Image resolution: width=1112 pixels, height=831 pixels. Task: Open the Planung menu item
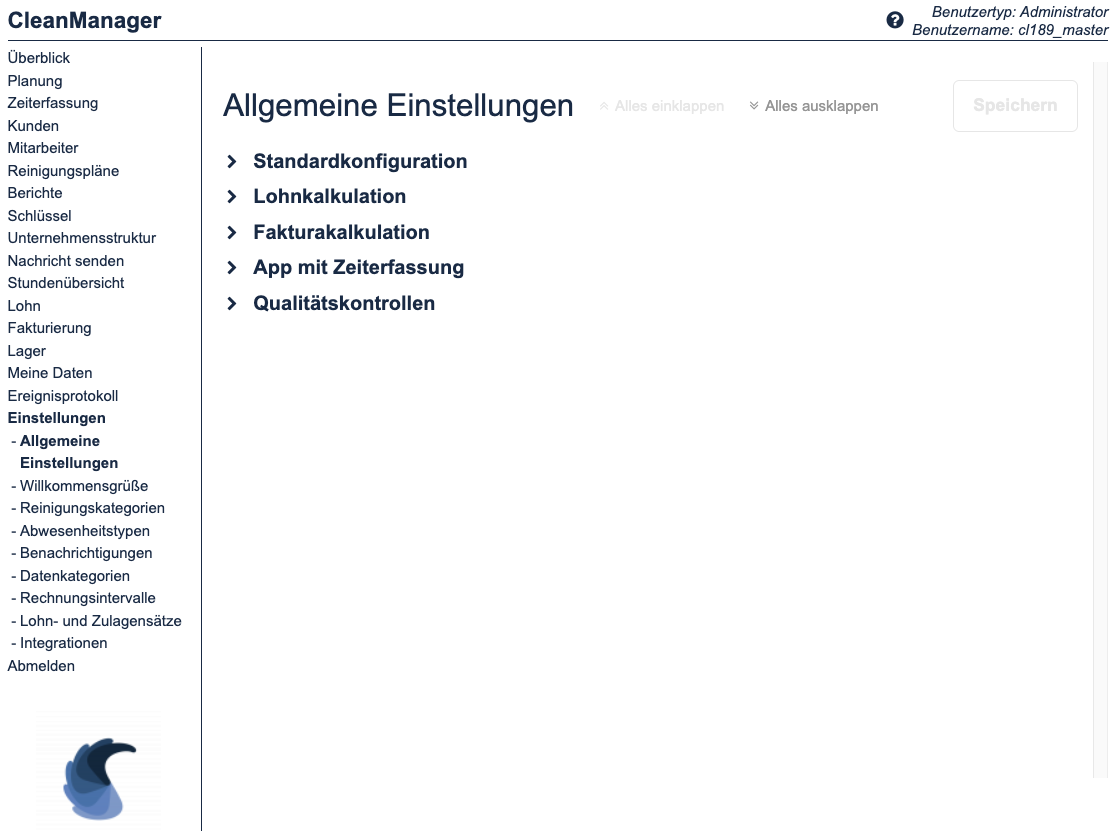[35, 80]
